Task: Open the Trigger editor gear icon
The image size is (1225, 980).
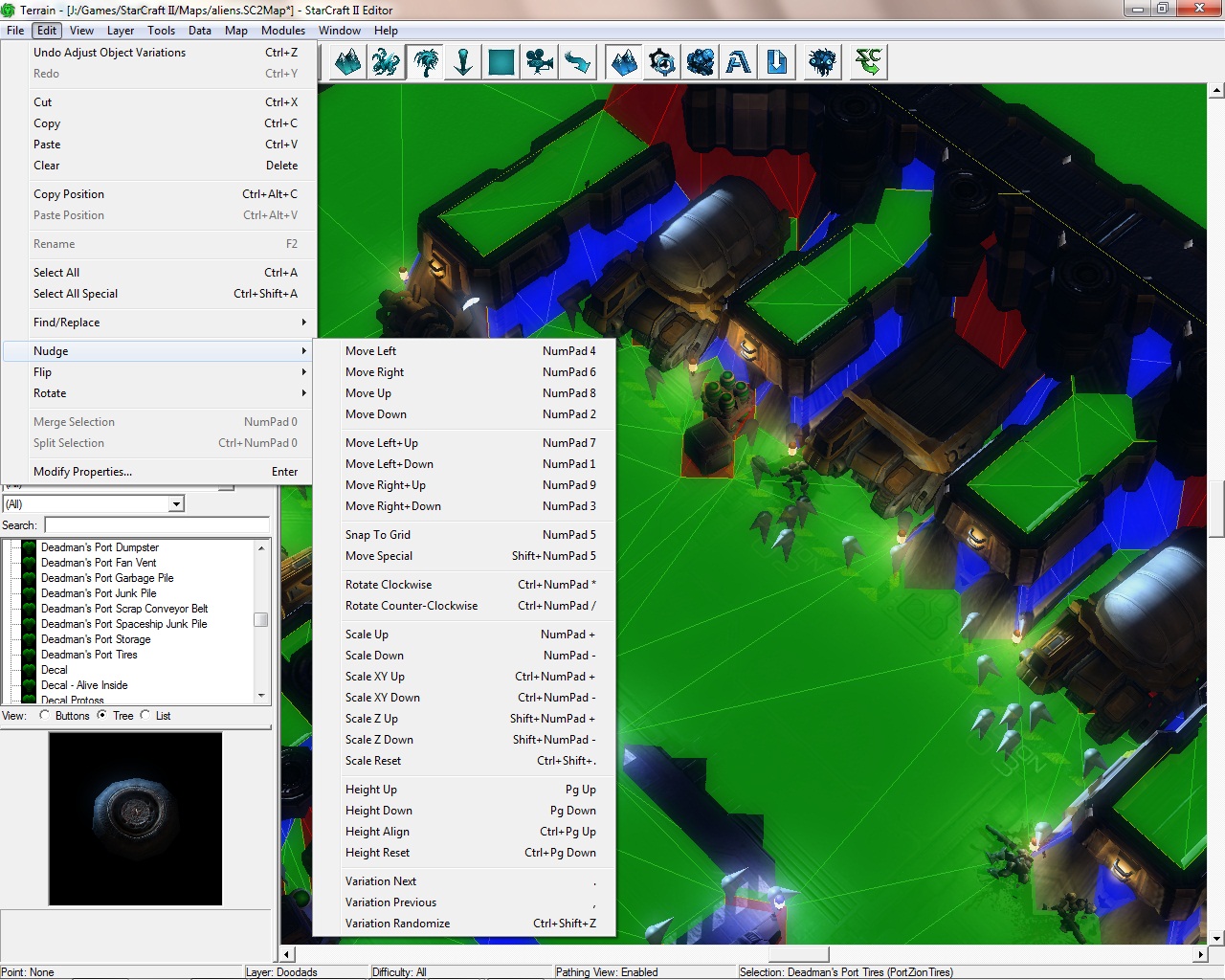Action: point(661,63)
